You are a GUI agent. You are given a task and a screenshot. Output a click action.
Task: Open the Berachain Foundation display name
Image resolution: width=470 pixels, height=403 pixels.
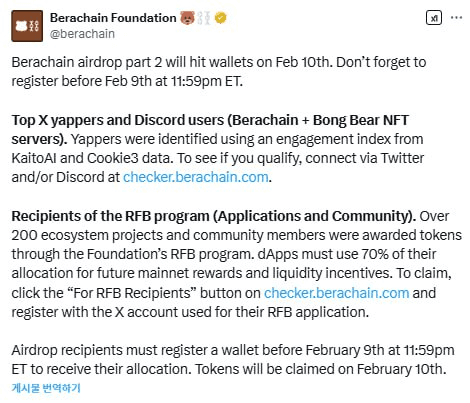[113, 18]
